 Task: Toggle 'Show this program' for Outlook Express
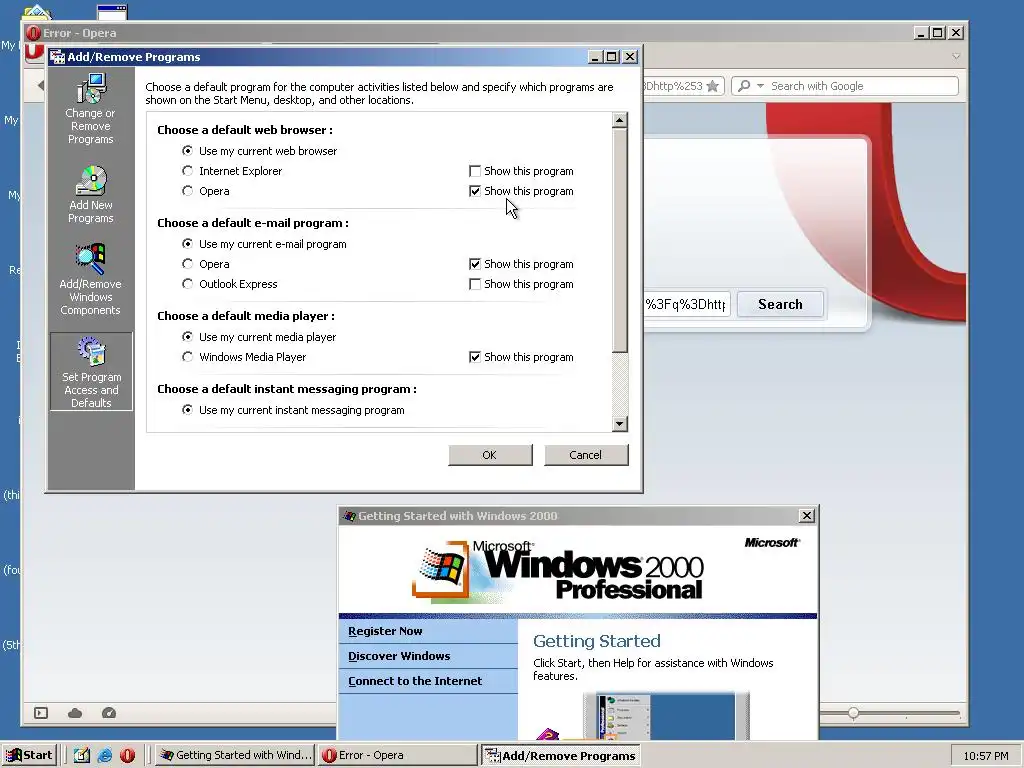475,284
